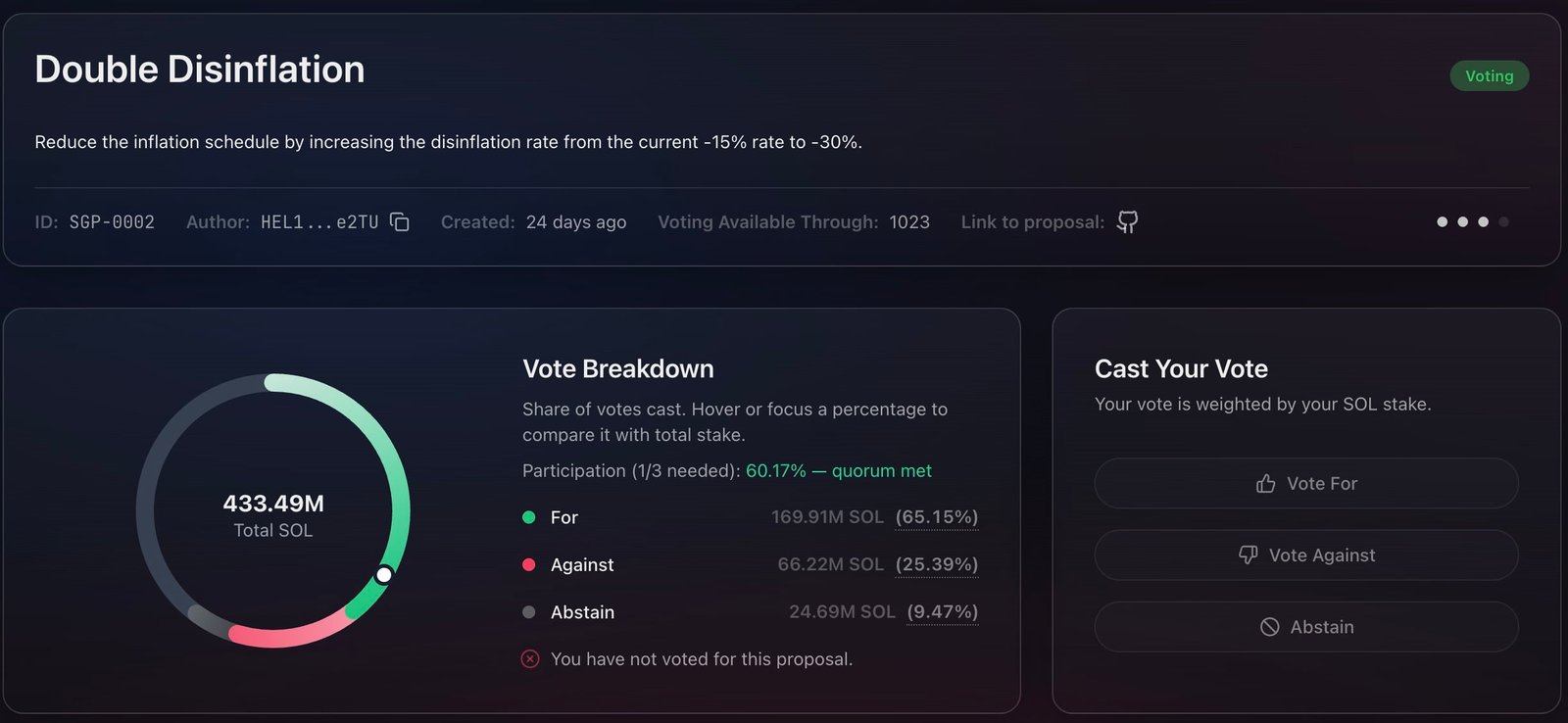This screenshot has height=723, width=1568.
Task: Focus the For percentage (65.15%)
Action: point(937,517)
